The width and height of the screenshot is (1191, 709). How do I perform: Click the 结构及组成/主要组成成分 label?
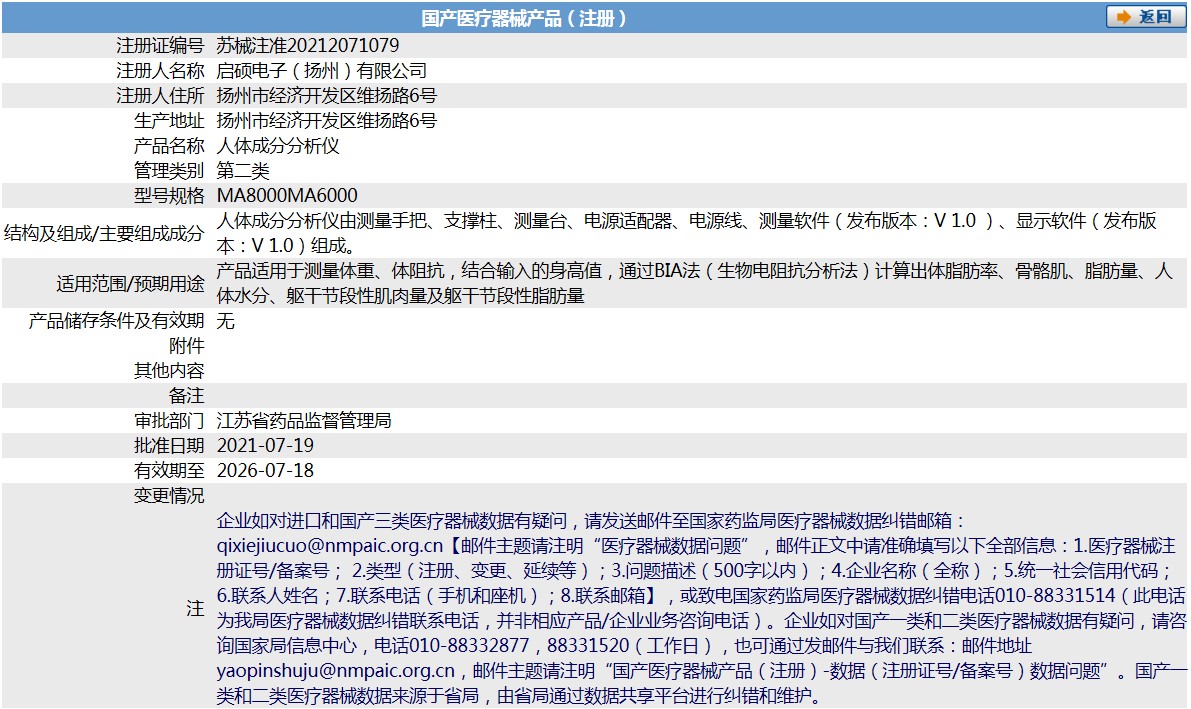(104, 233)
